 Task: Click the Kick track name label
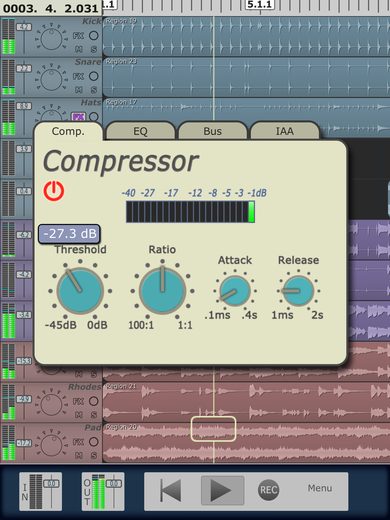(91, 21)
